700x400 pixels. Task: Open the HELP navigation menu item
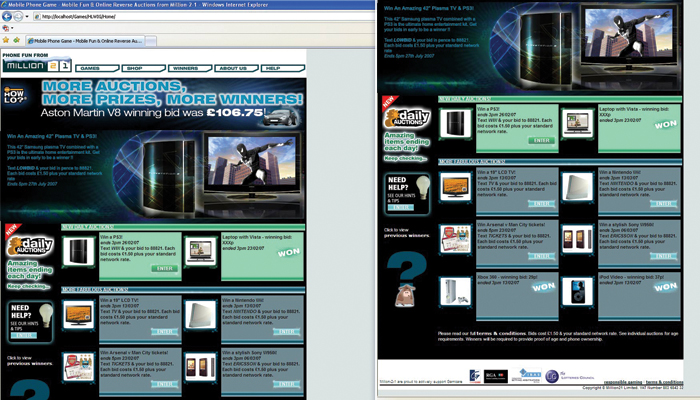tap(283, 68)
